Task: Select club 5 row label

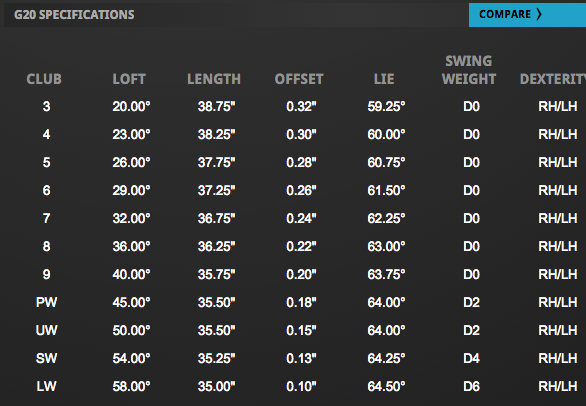Action: 46,162
